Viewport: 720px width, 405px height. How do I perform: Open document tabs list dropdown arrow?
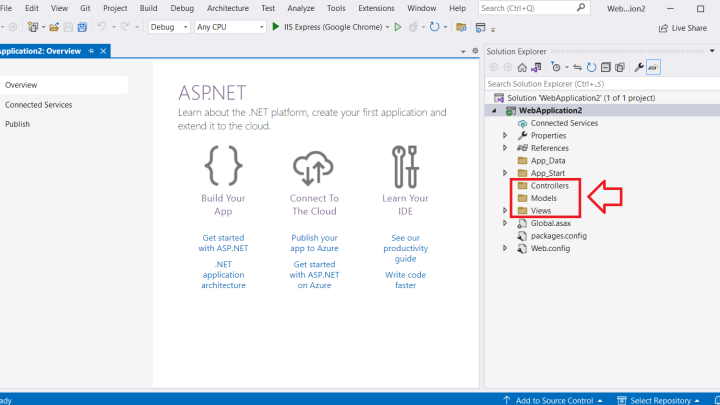pos(463,51)
